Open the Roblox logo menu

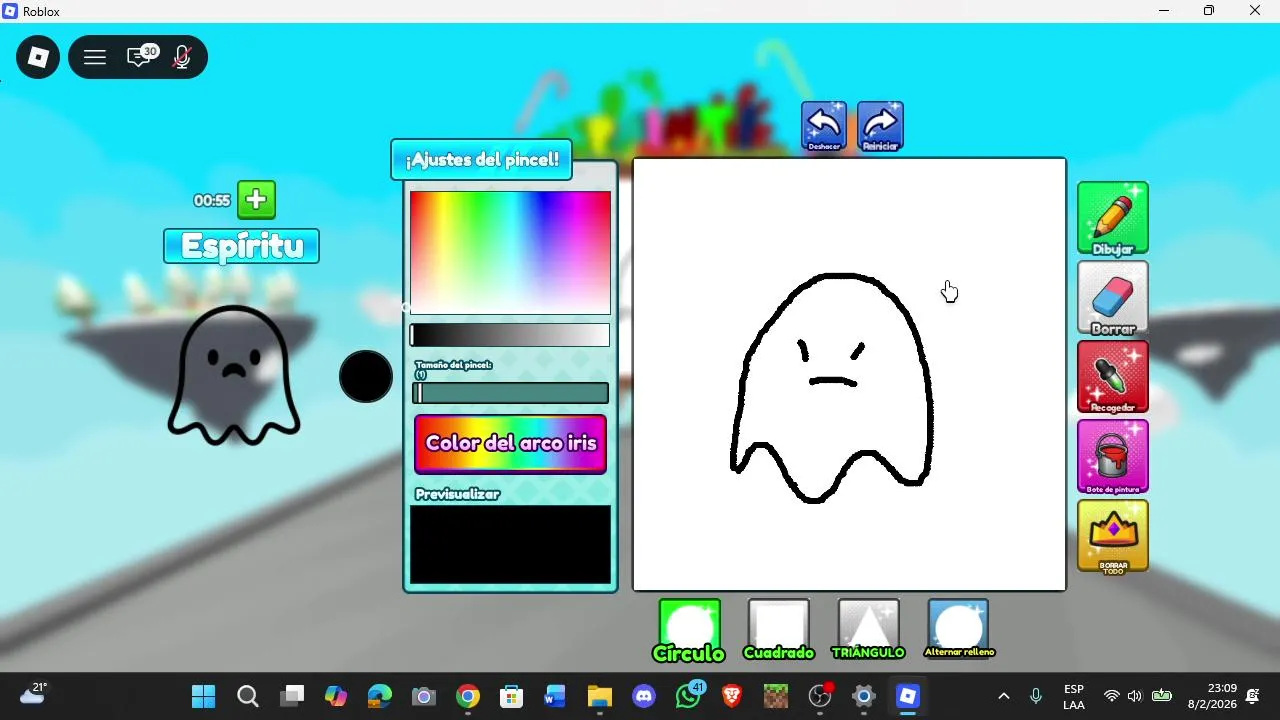38,58
